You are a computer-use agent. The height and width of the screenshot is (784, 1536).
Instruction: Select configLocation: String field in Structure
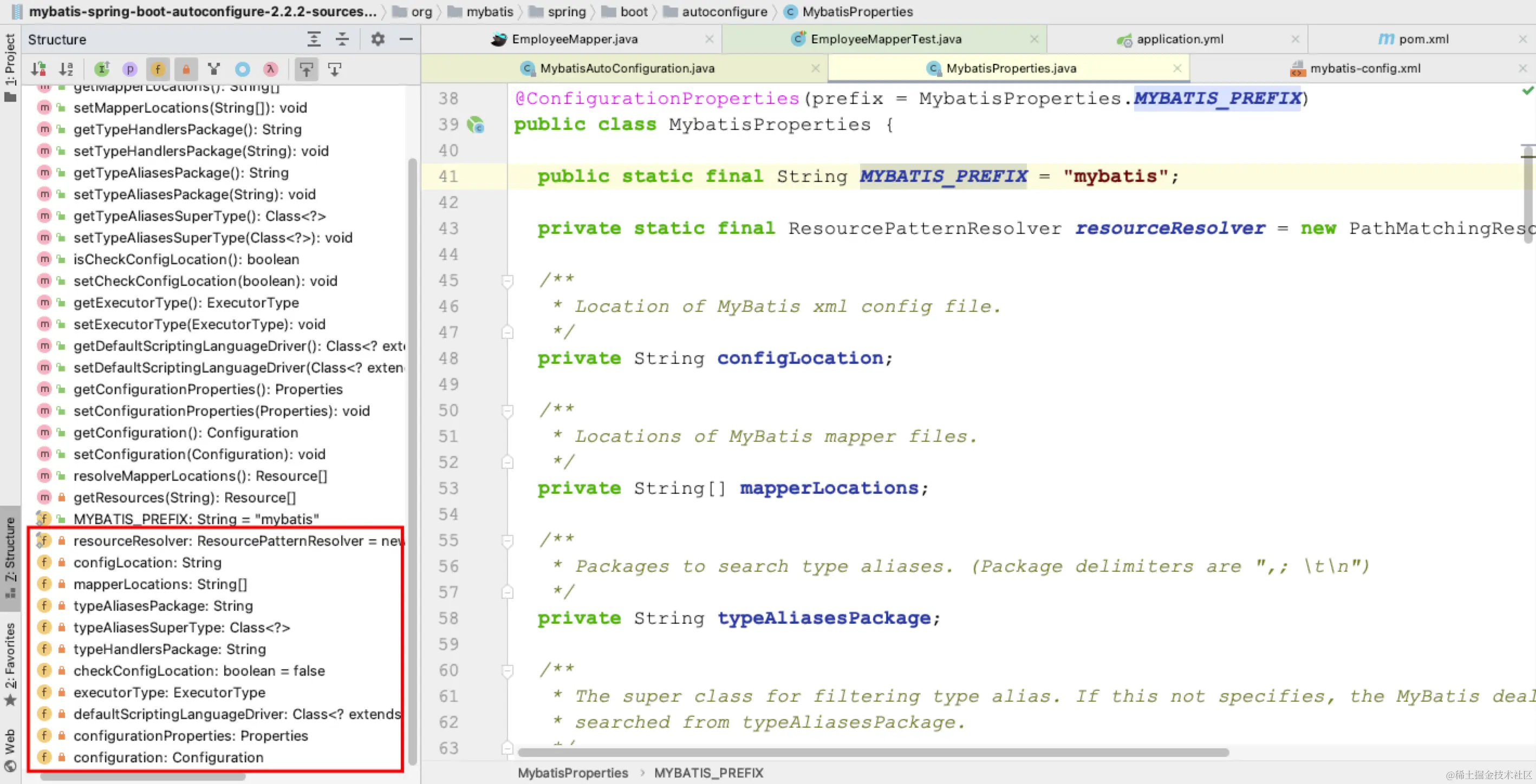(147, 562)
